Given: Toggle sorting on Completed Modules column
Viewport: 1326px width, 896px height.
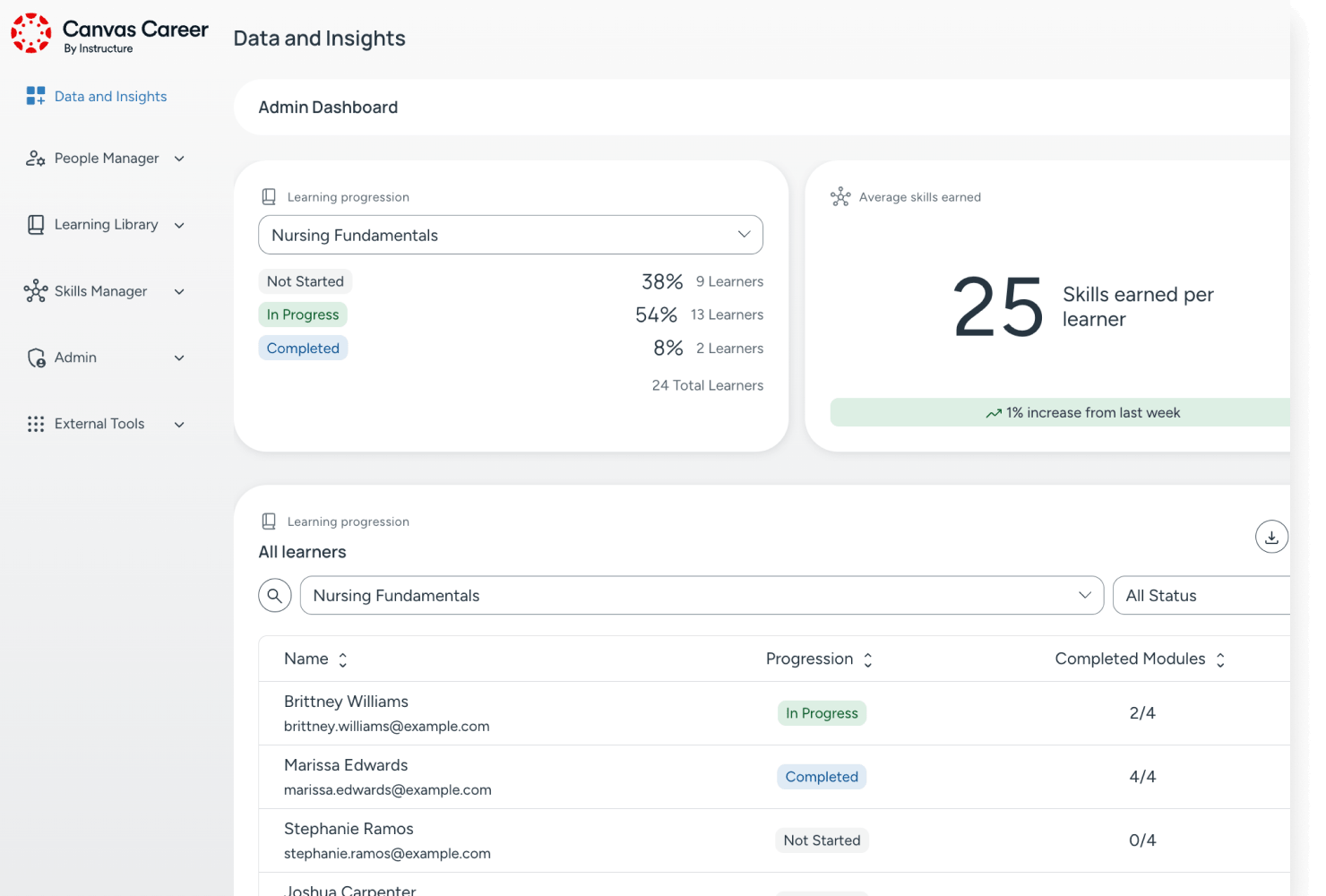Looking at the screenshot, I should coord(1220,659).
